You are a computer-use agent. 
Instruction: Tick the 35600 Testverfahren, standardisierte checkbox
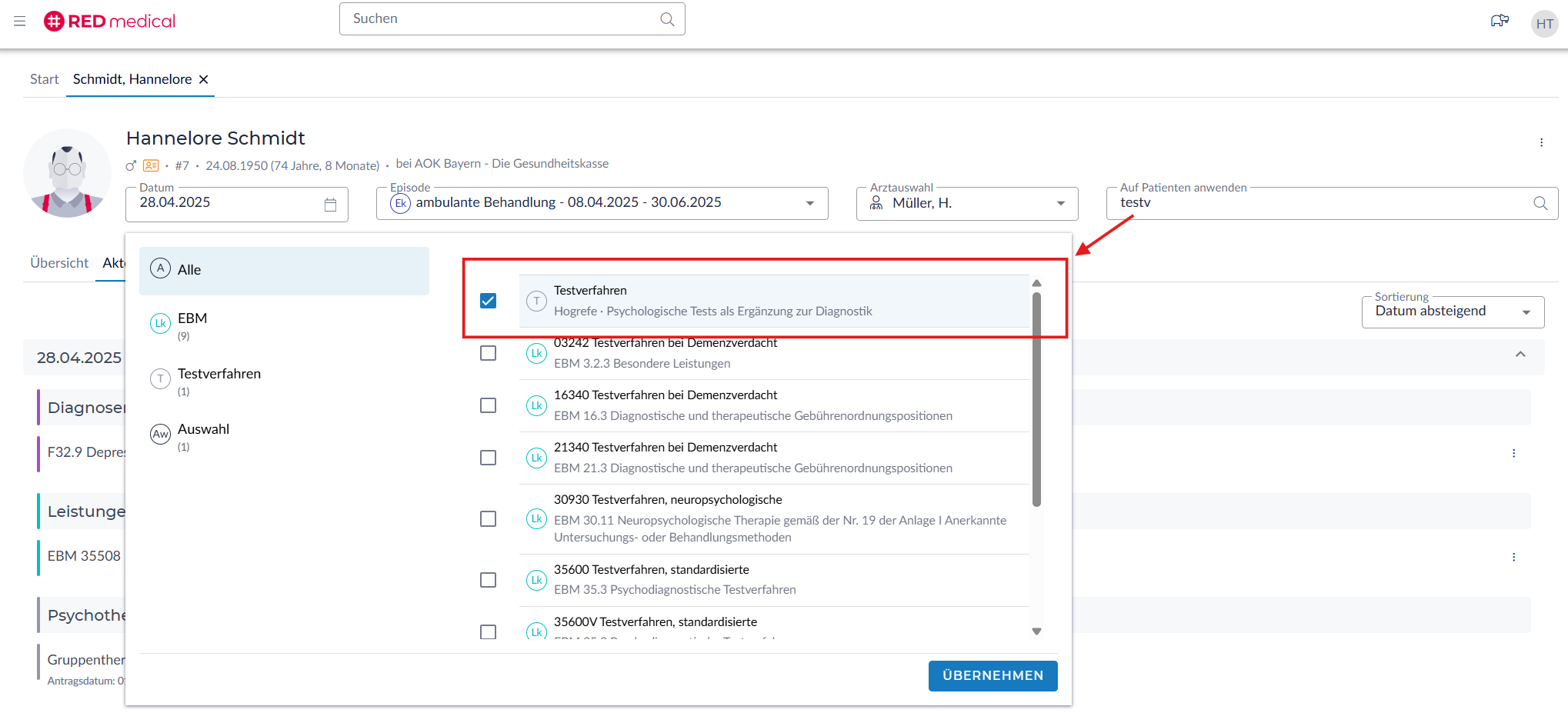tap(488, 580)
